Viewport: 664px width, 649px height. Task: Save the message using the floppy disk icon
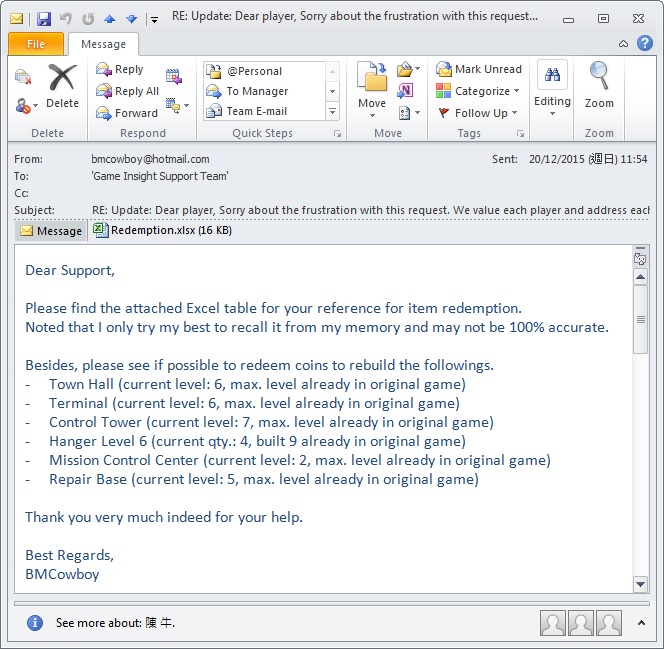(x=43, y=18)
